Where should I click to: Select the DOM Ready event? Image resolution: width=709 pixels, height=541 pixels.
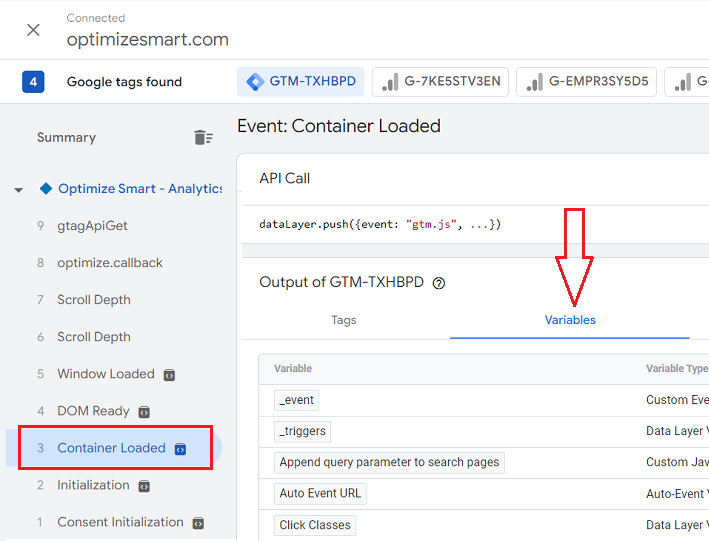click(x=93, y=411)
